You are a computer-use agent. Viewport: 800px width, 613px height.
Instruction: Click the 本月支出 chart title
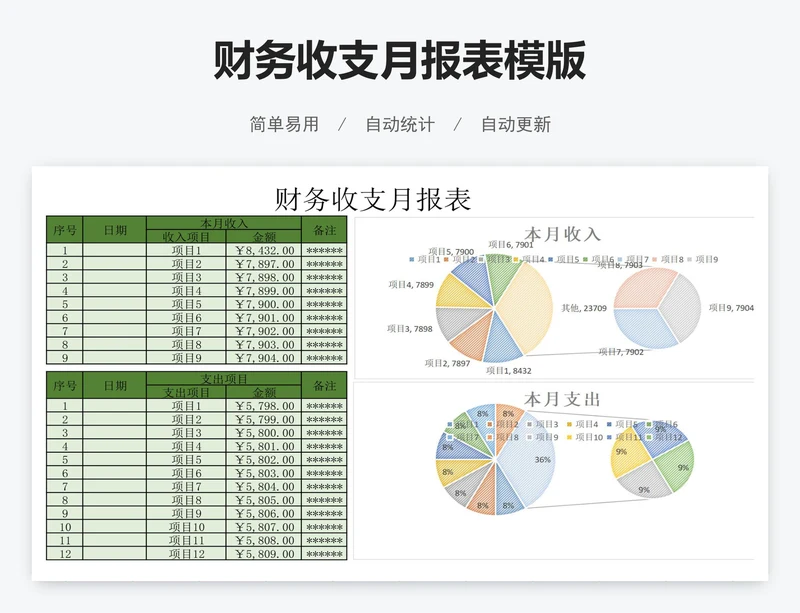pyautogui.click(x=562, y=399)
